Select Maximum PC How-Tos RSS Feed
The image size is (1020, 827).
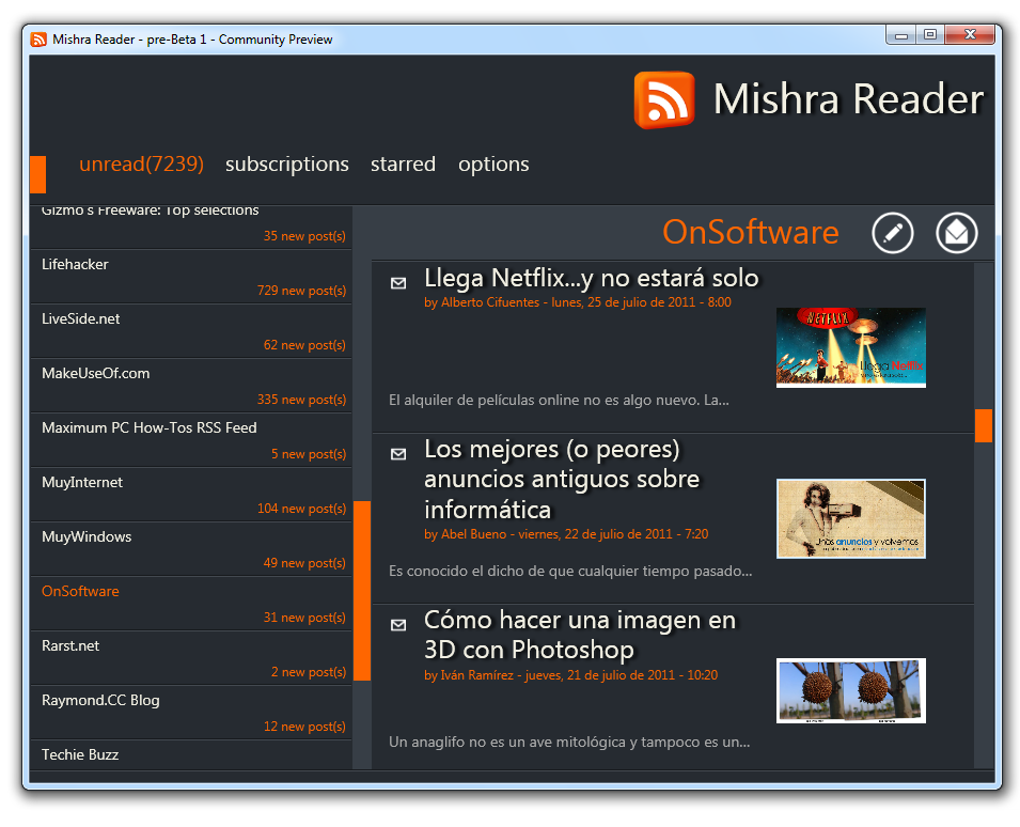pos(191,441)
